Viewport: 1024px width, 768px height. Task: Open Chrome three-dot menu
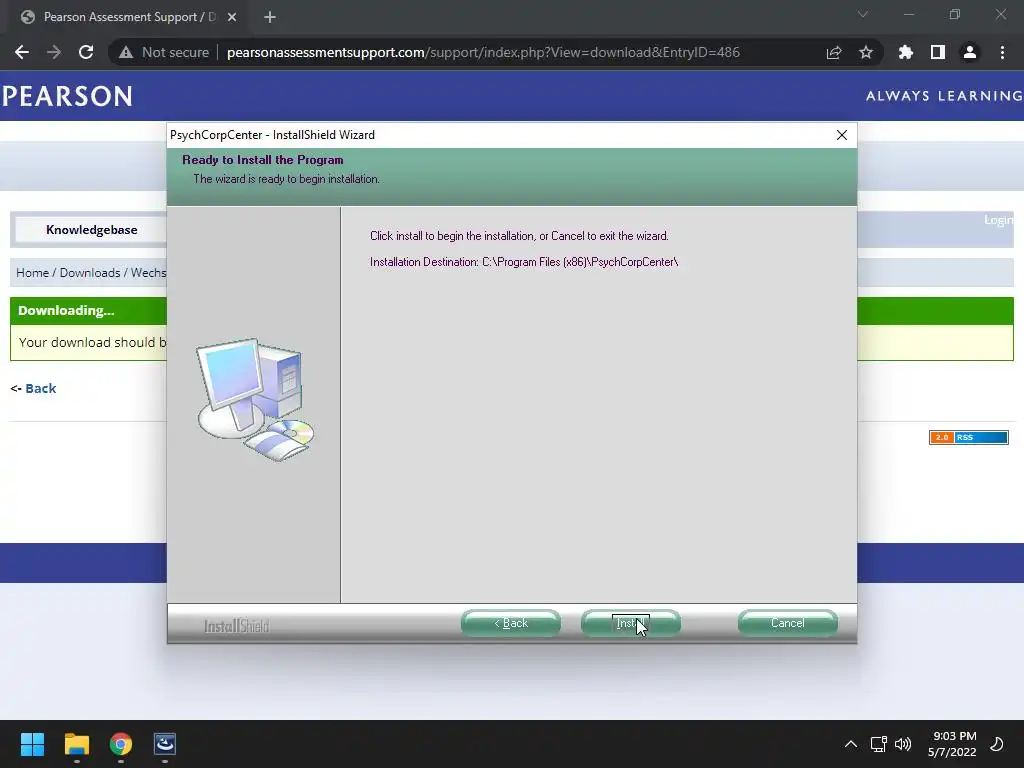(1002, 52)
